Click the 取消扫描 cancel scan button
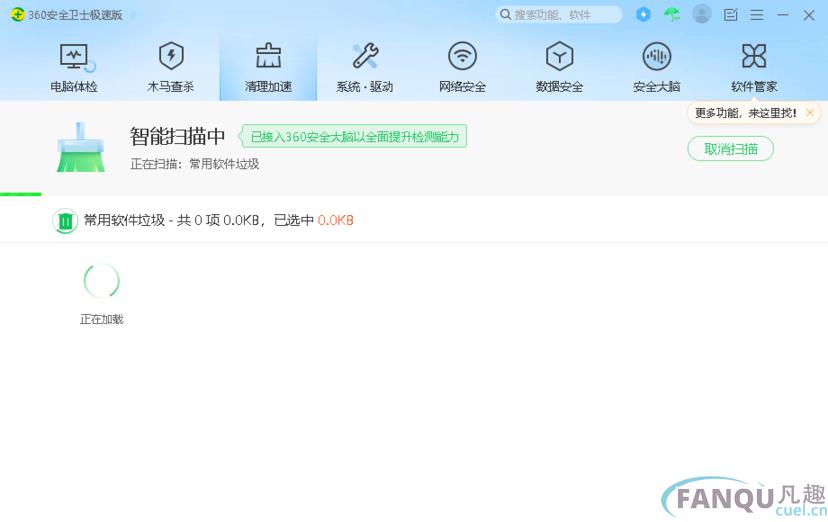Viewport: 828px width, 522px height. coord(730,149)
